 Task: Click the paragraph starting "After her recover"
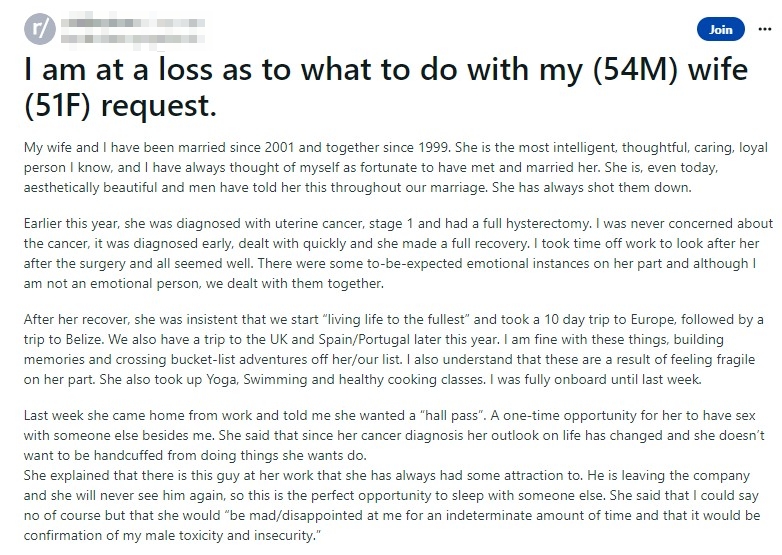click(x=393, y=350)
